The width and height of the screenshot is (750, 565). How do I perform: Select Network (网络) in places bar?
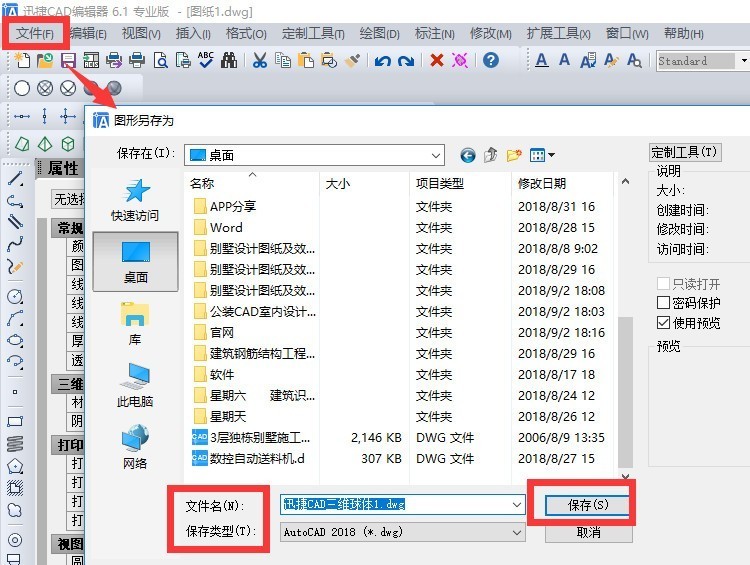pos(135,446)
